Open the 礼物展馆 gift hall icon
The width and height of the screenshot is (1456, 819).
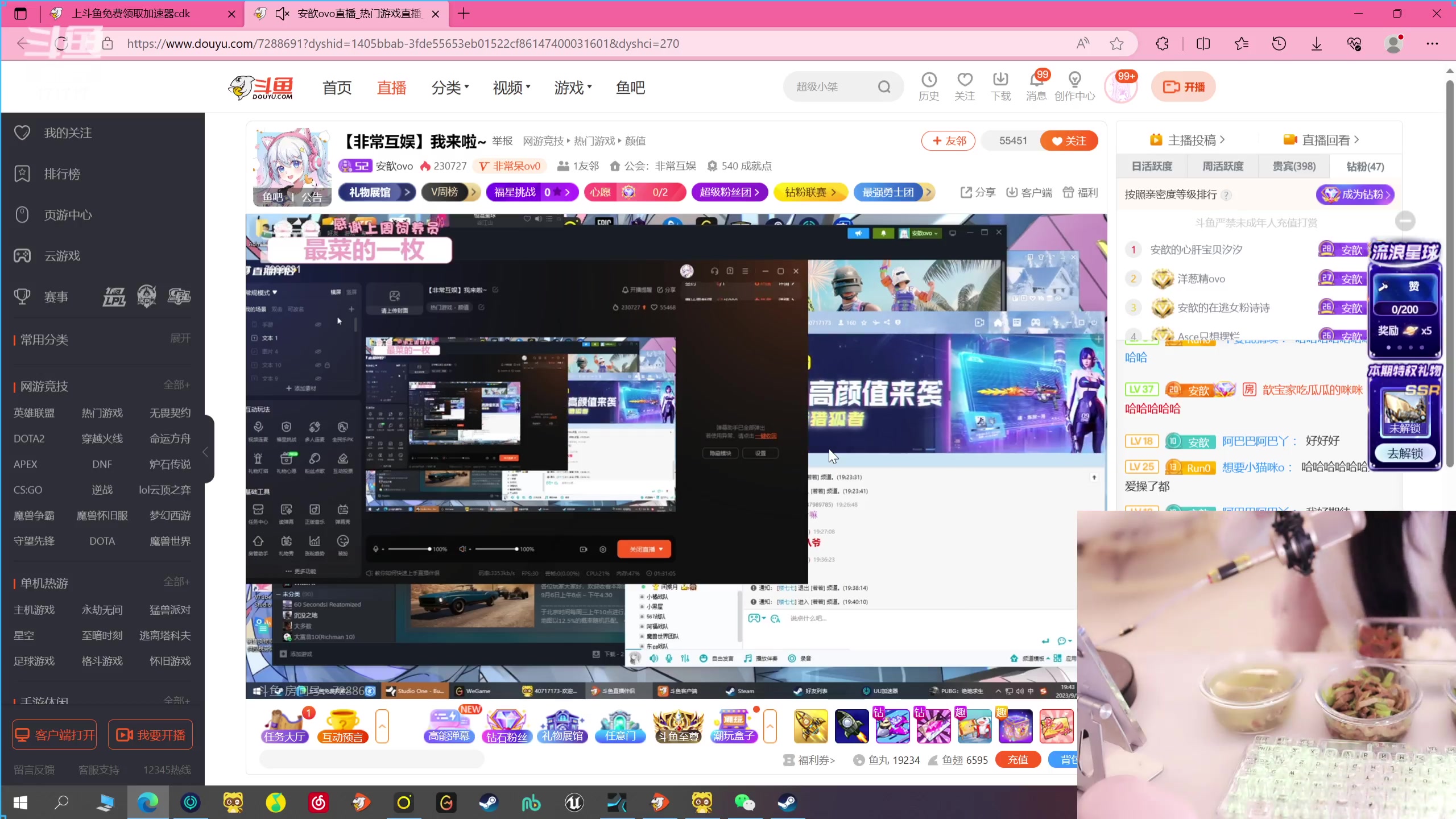click(x=562, y=726)
